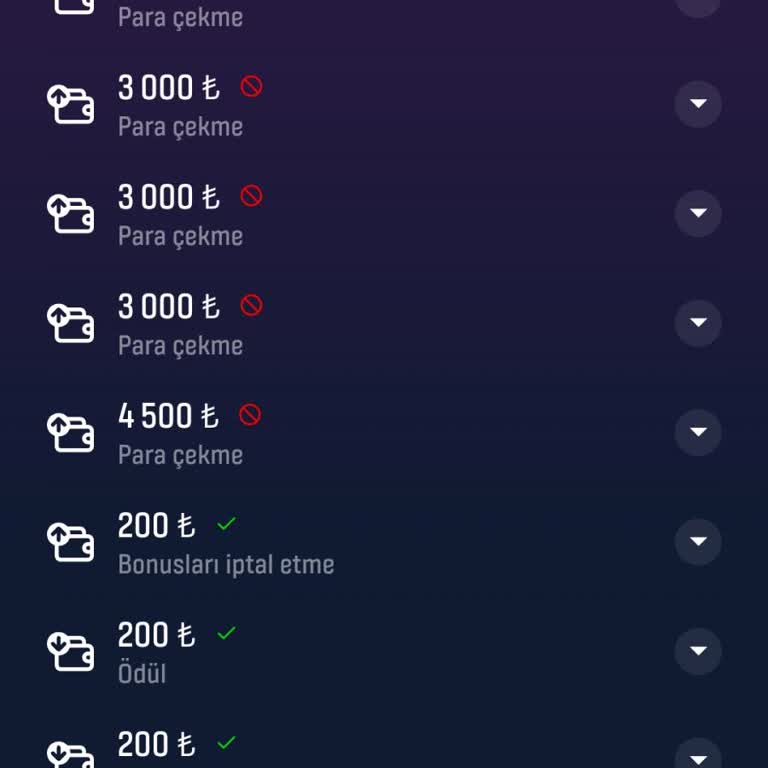Image resolution: width=768 pixels, height=768 pixels.
Task: Tap wallet icon beside Bonusları iptal etme
Action: point(70,541)
